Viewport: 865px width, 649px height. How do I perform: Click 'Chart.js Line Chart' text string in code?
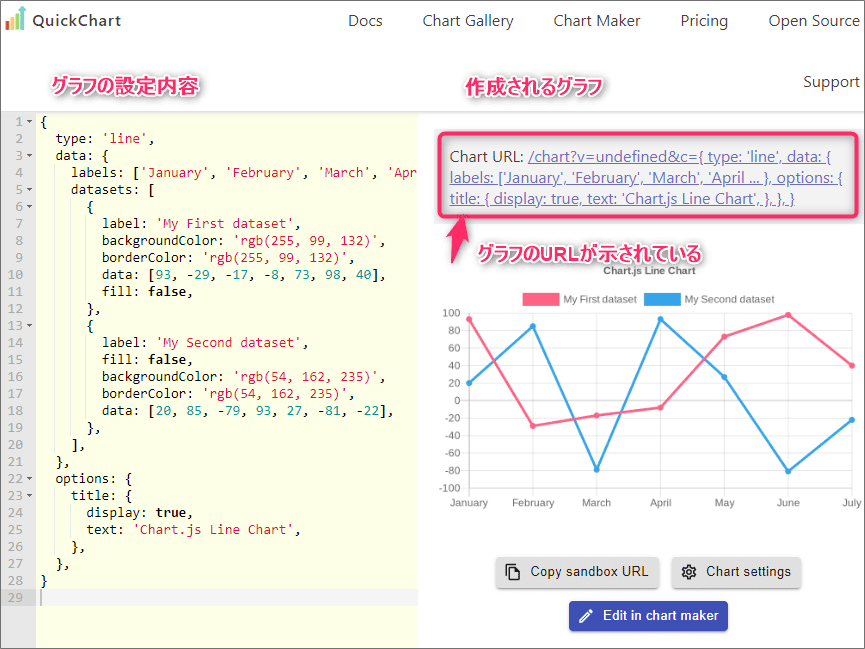tap(213, 530)
